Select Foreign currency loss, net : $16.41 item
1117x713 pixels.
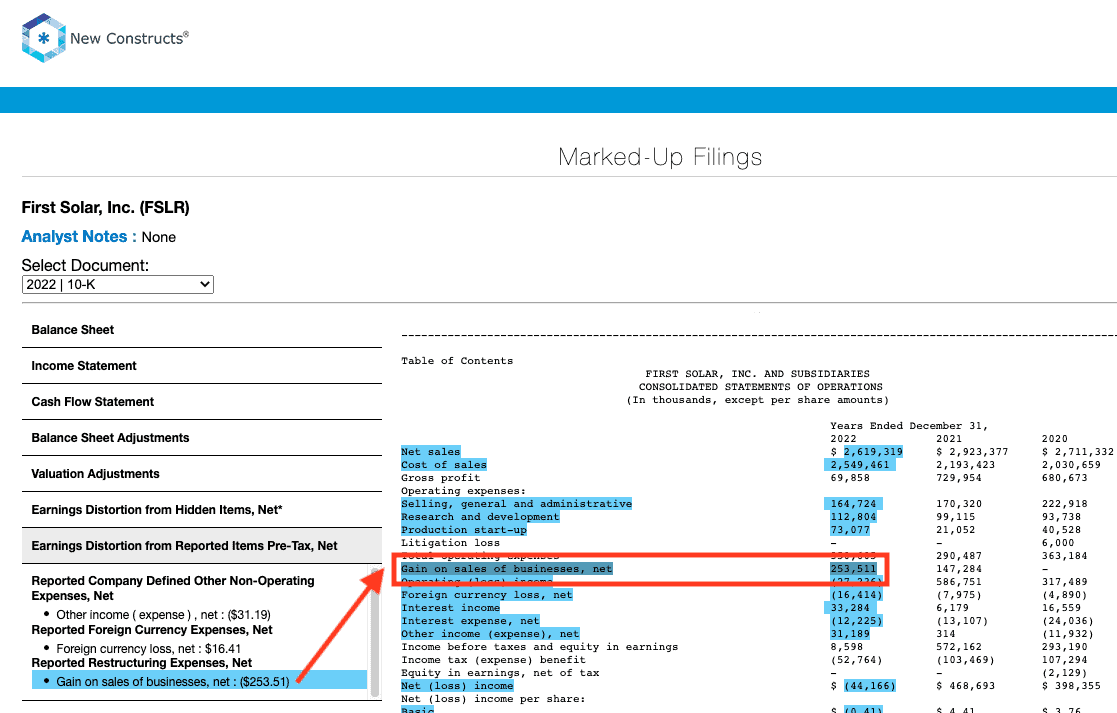pos(148,649)
